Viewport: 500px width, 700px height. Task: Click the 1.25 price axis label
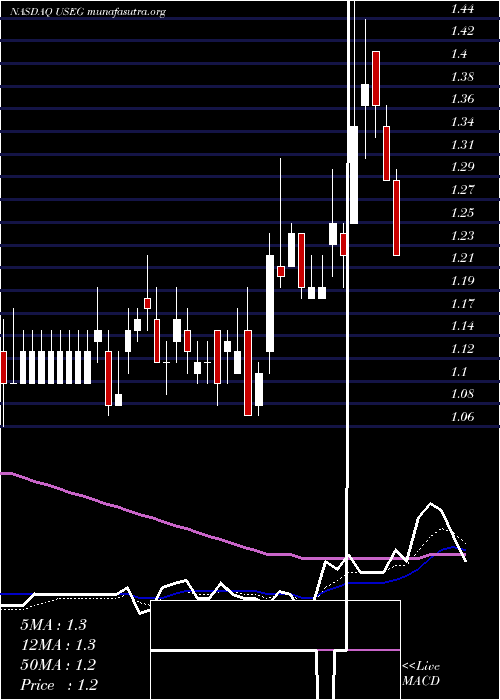(x=462, y=212)
